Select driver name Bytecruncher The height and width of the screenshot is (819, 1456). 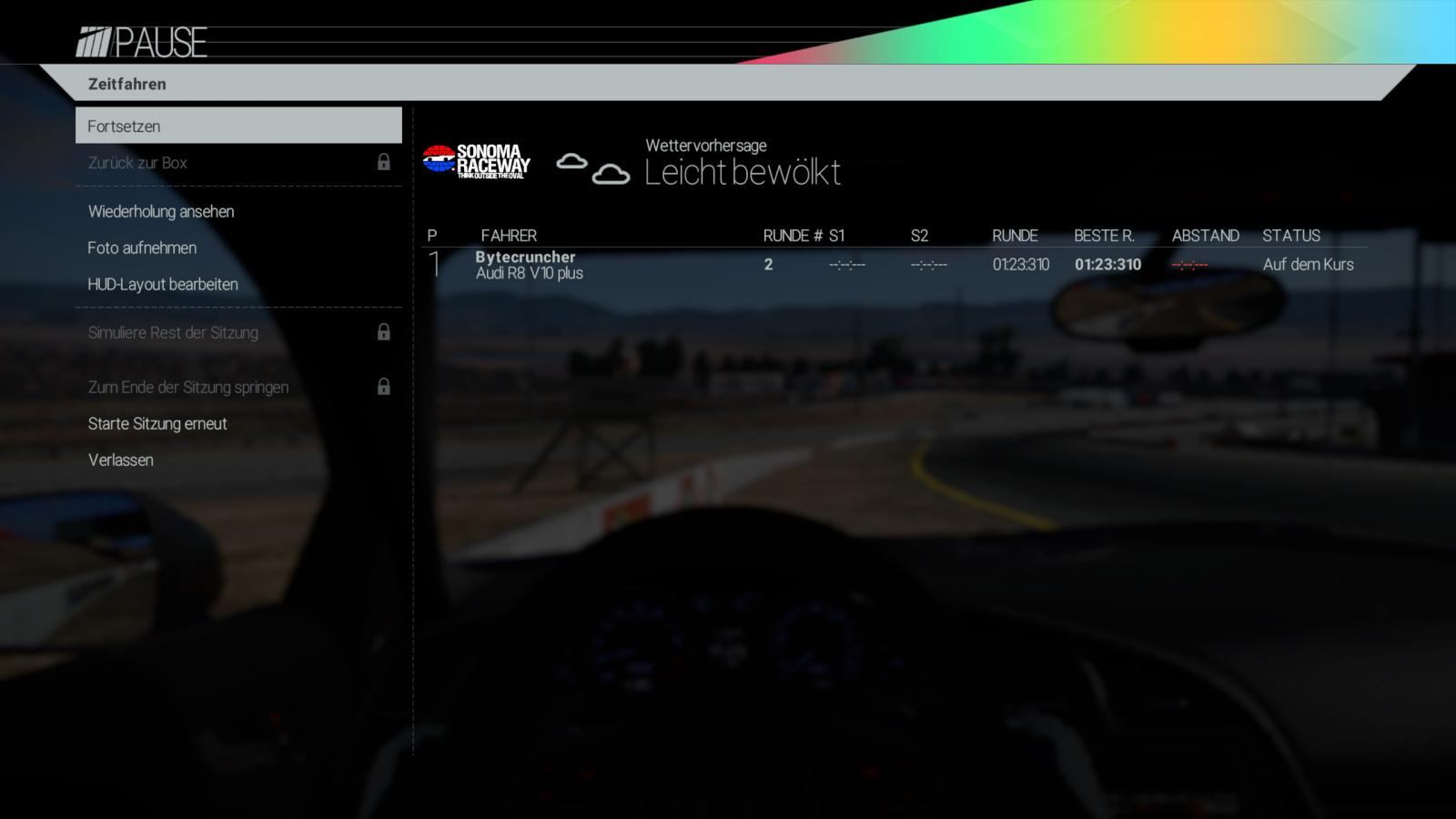click(525, 257)
